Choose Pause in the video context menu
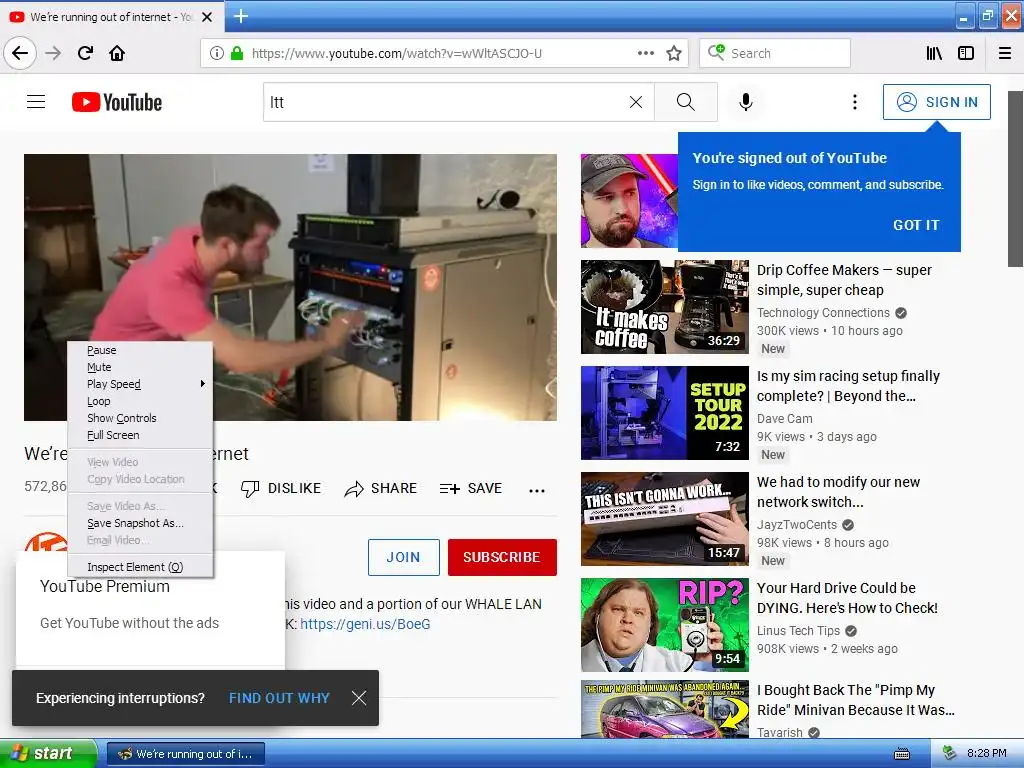 coord(140,350)
